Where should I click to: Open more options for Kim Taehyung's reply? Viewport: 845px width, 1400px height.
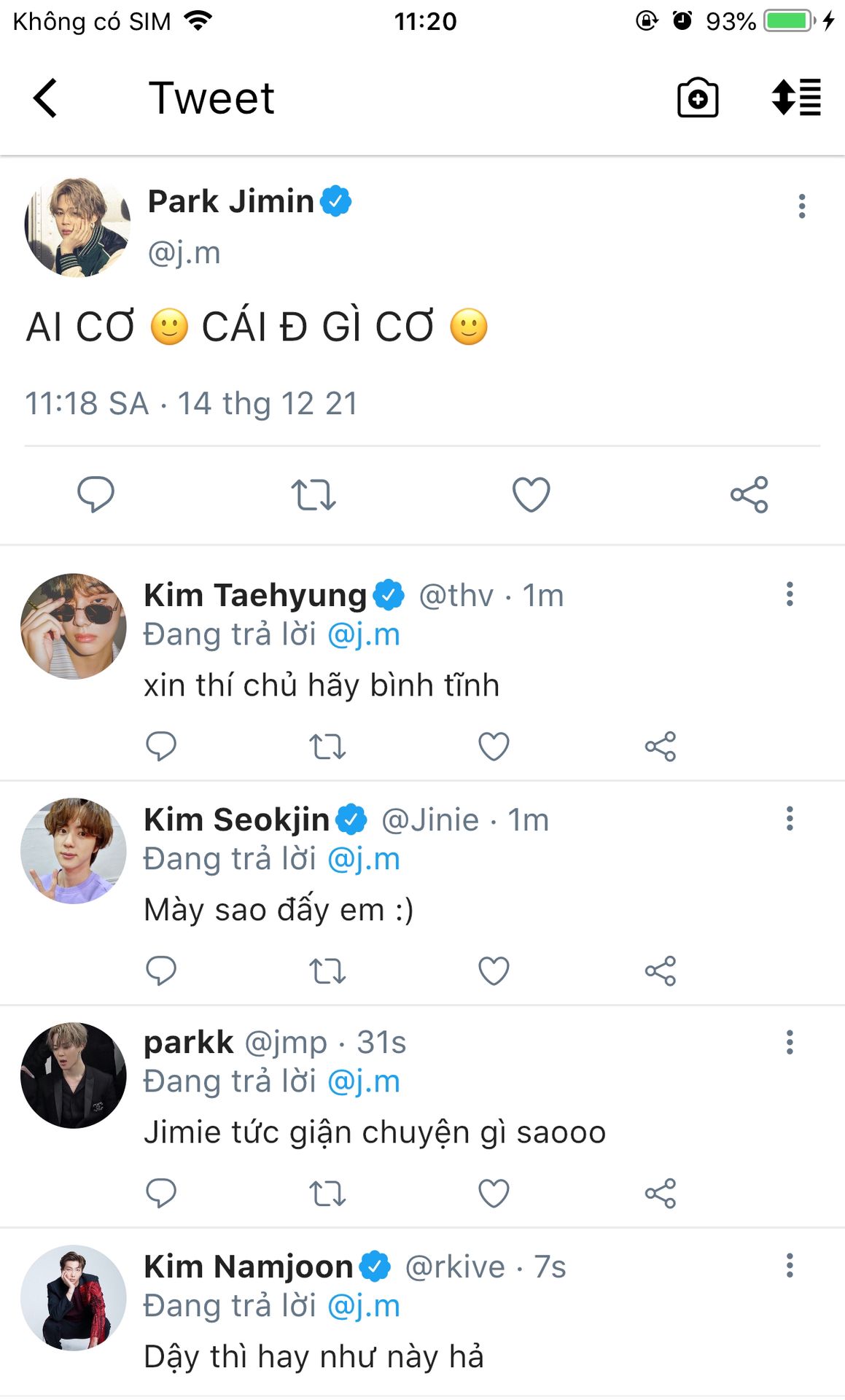click(790, 594)
